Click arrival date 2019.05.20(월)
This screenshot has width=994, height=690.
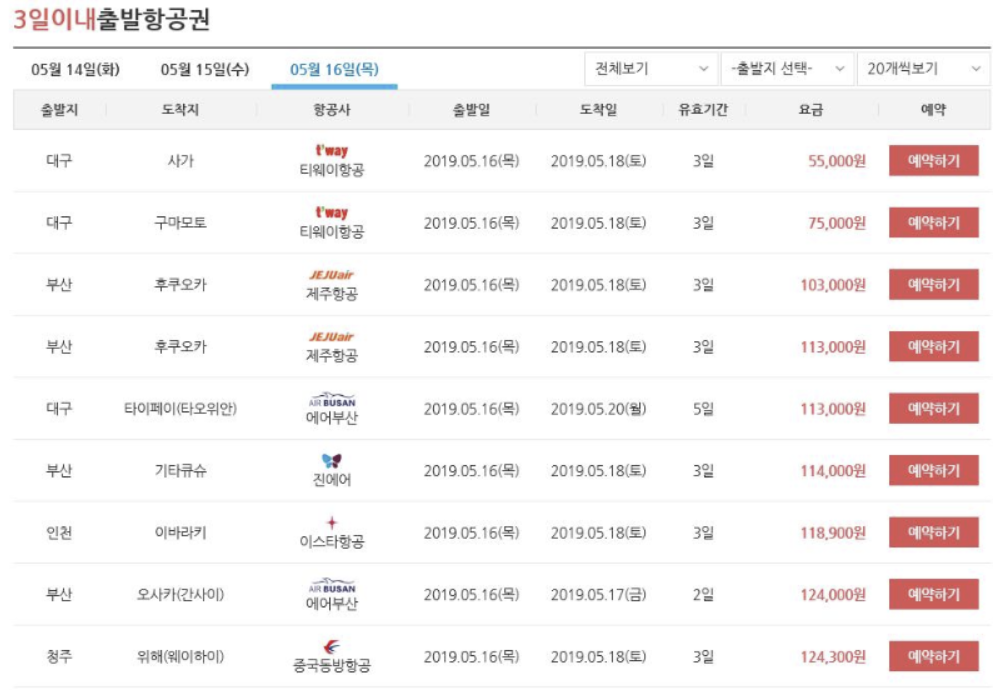click(x=598, y=409)
